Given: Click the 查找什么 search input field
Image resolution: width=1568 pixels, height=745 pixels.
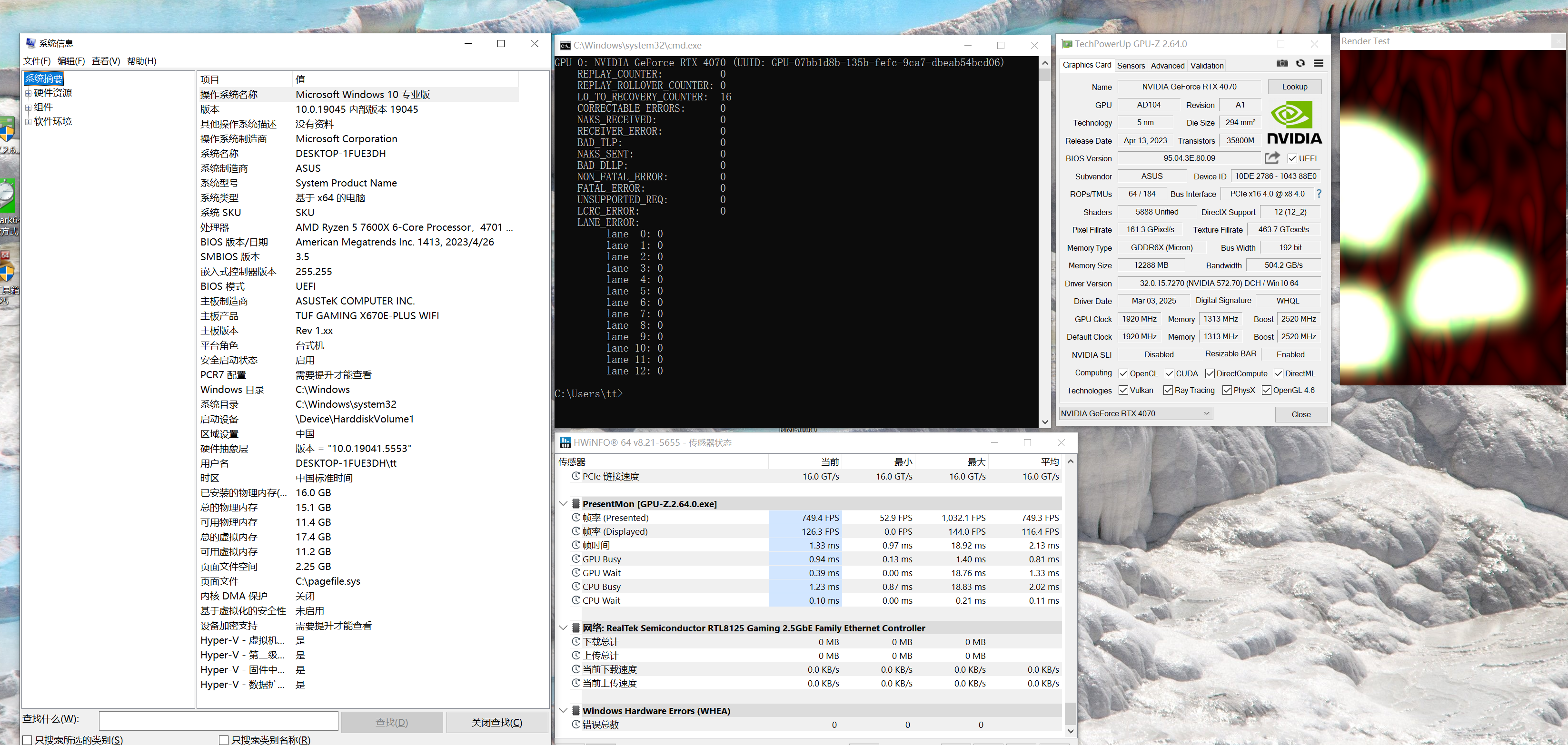Looking at the screenshot, I should 218,721.
